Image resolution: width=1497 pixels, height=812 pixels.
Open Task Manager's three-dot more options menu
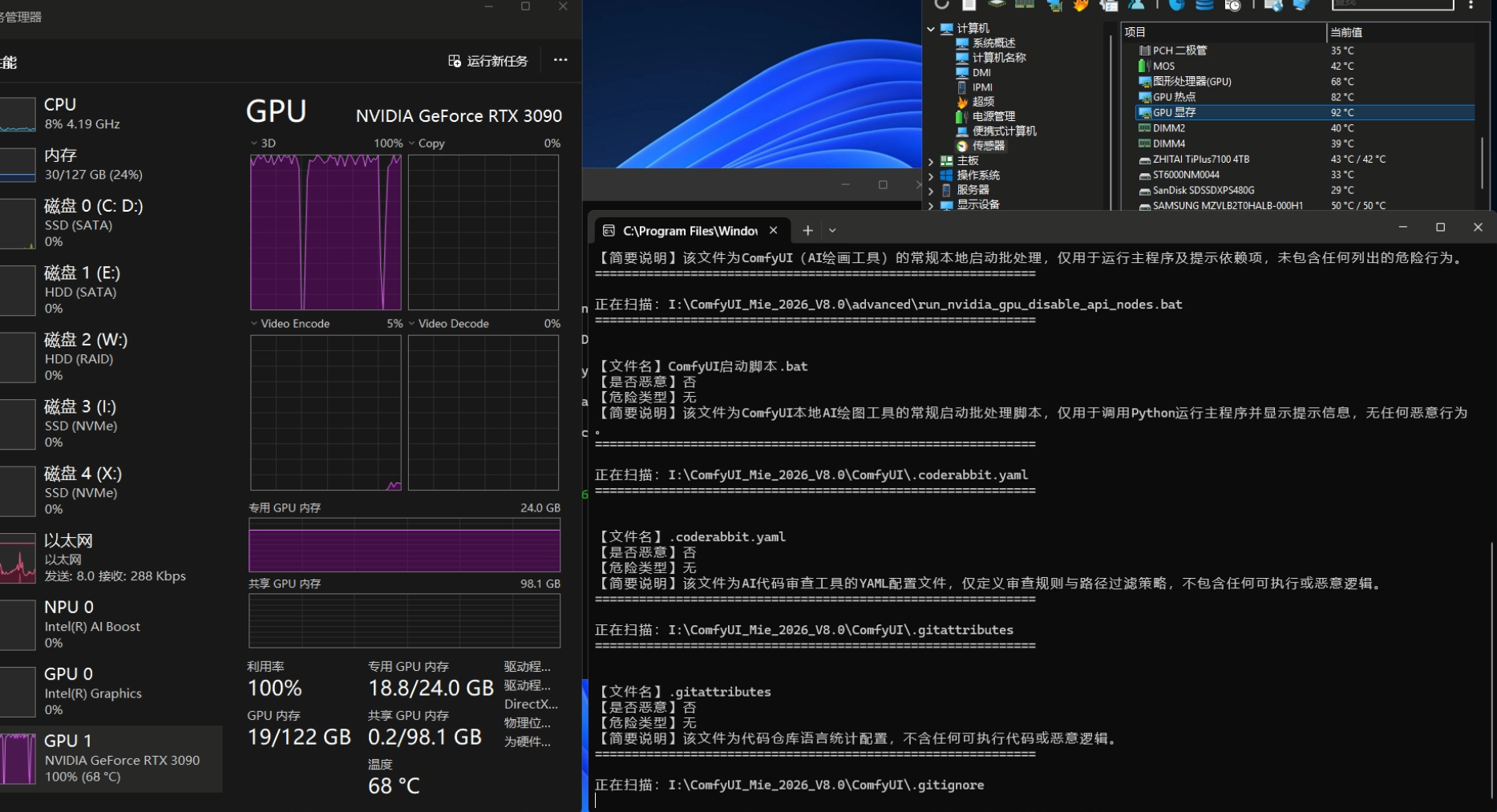(x=560, y=60)
